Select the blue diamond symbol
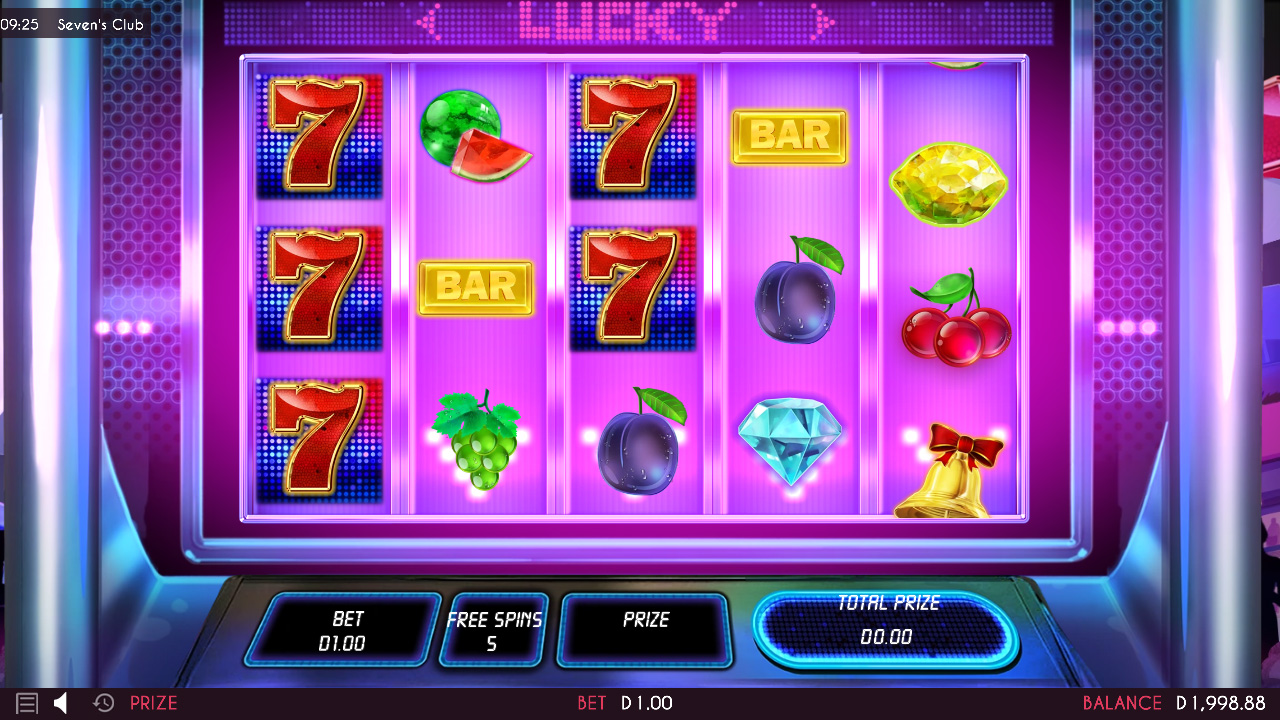 790,440
